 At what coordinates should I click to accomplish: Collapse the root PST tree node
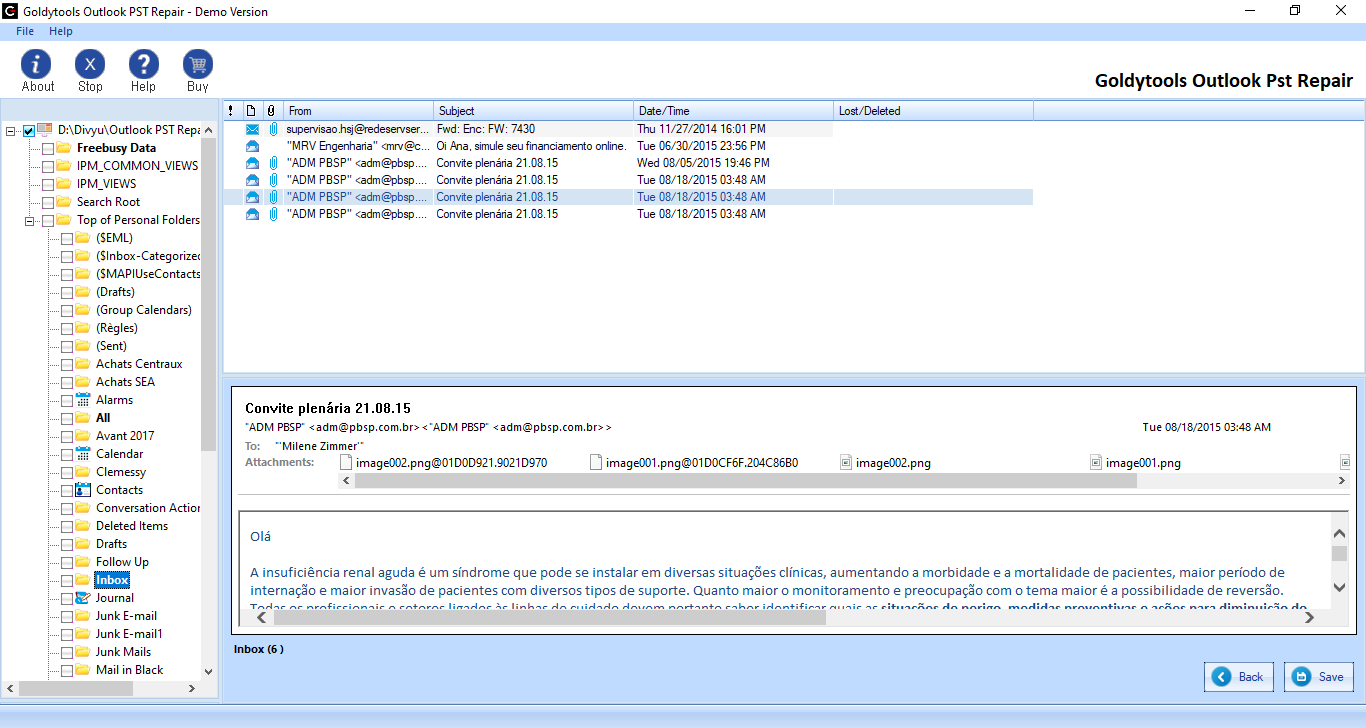click(x=12, y=131)
